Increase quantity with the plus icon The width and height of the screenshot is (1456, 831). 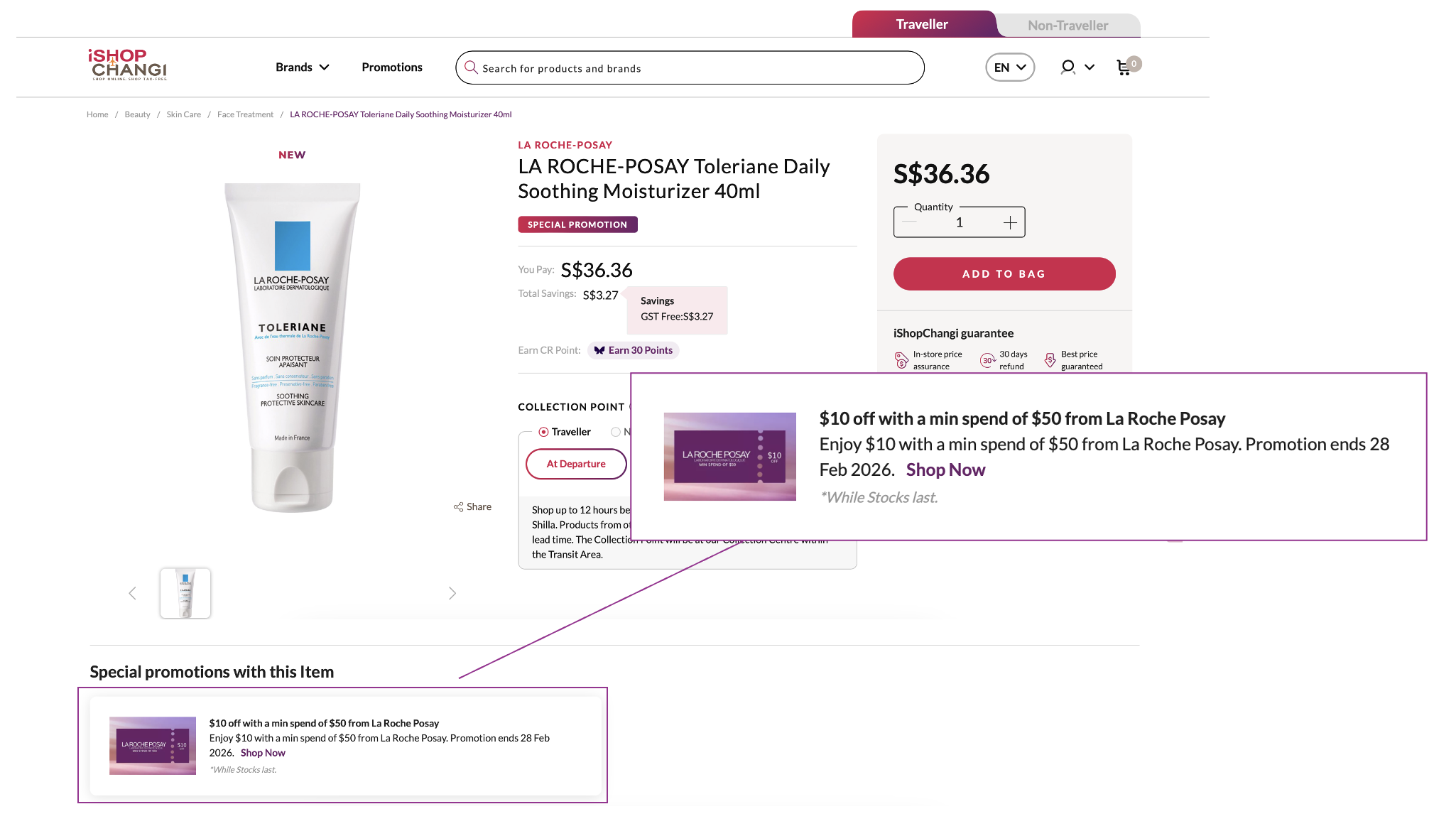1010,223
